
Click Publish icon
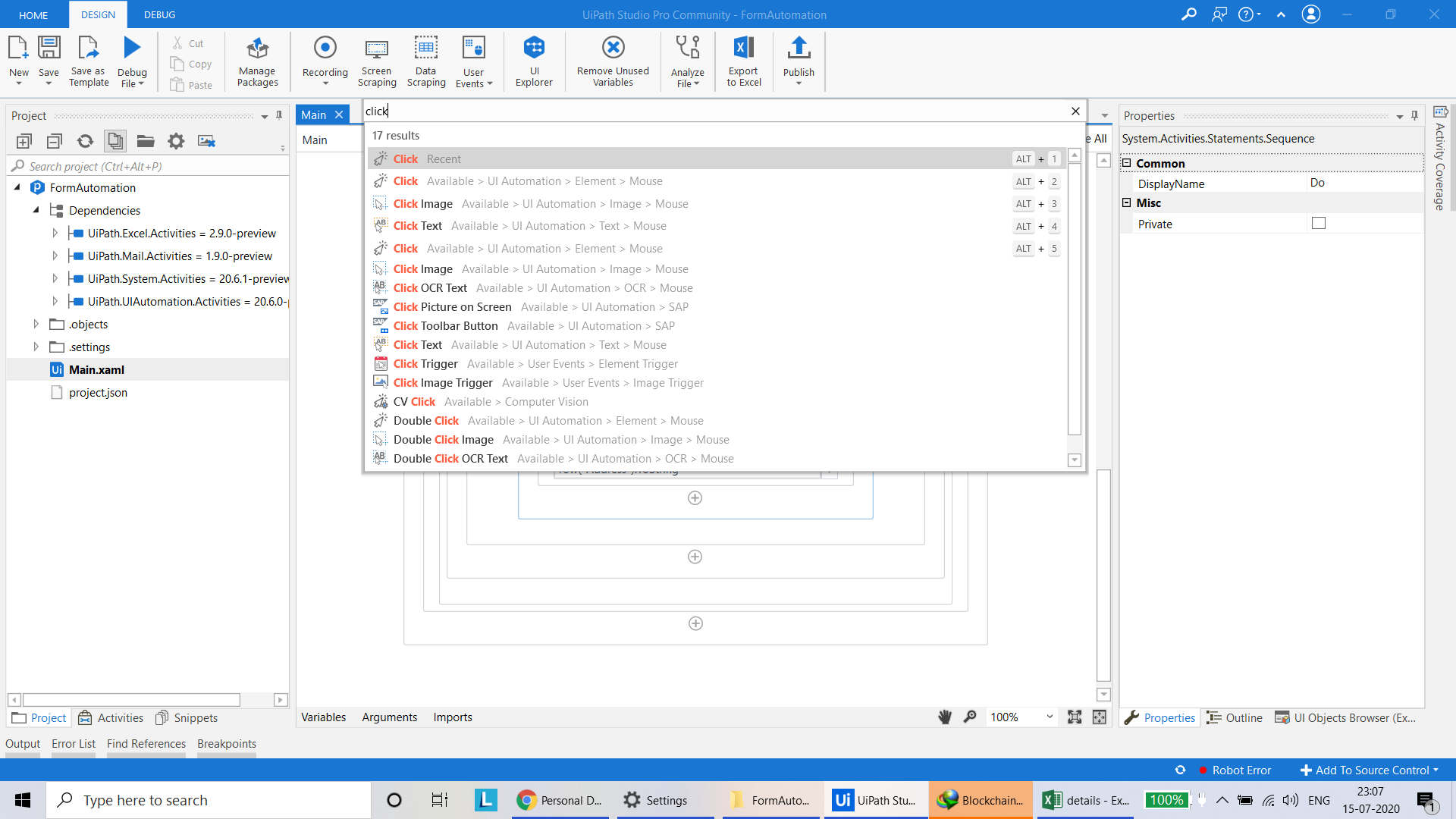[x=799, y=49]
